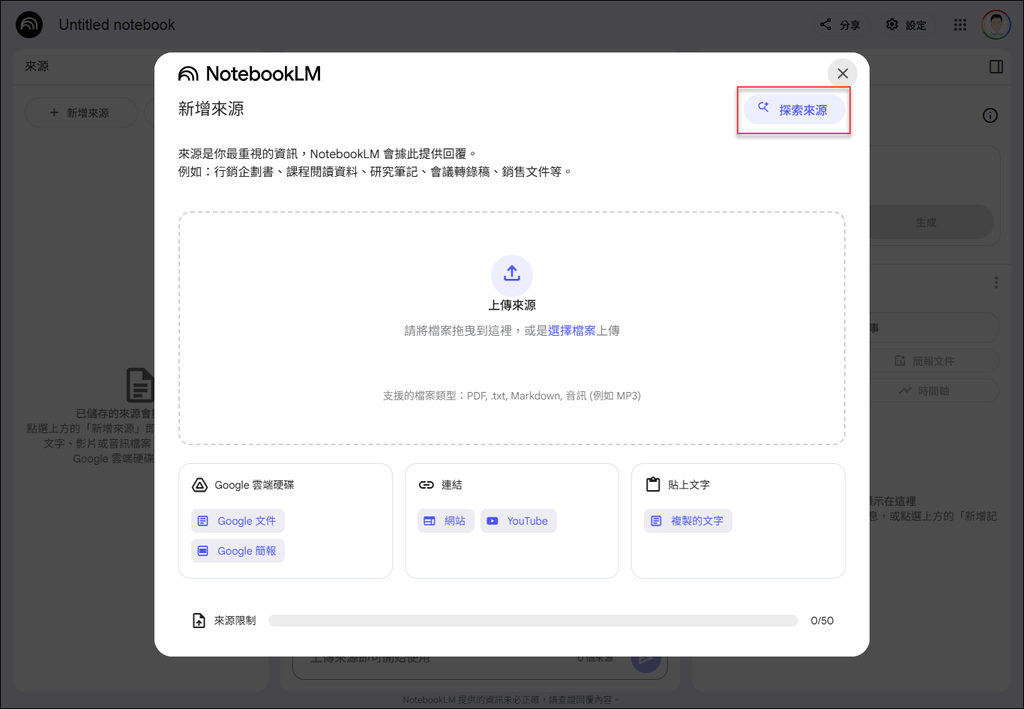Open the account profile avatar
Image resolution: width=1024 pixels, height=709 pixels.
(x=995, y=25)
